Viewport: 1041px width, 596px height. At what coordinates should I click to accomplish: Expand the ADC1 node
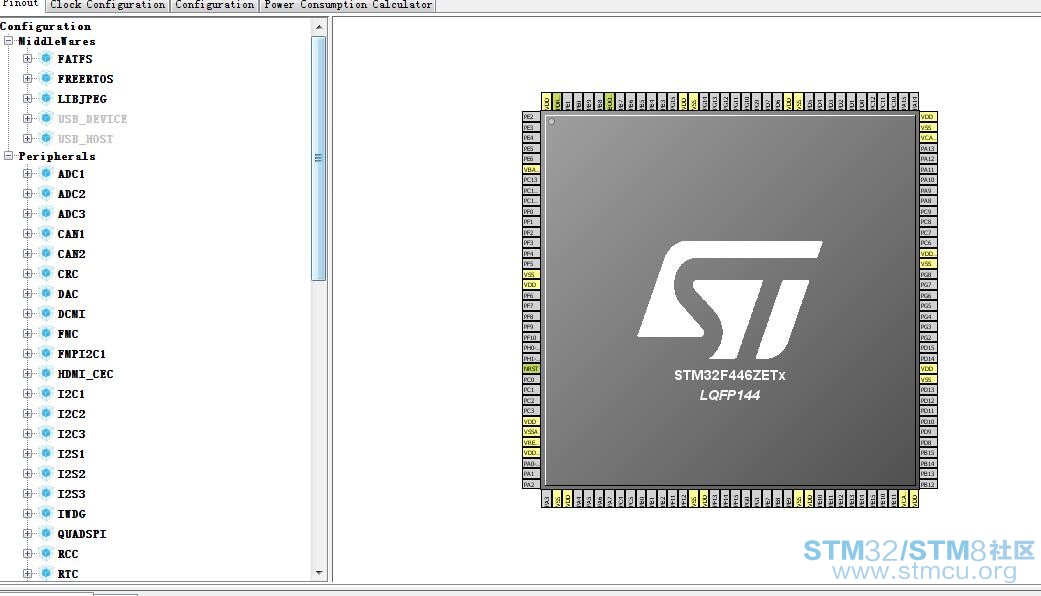point(27,173)
